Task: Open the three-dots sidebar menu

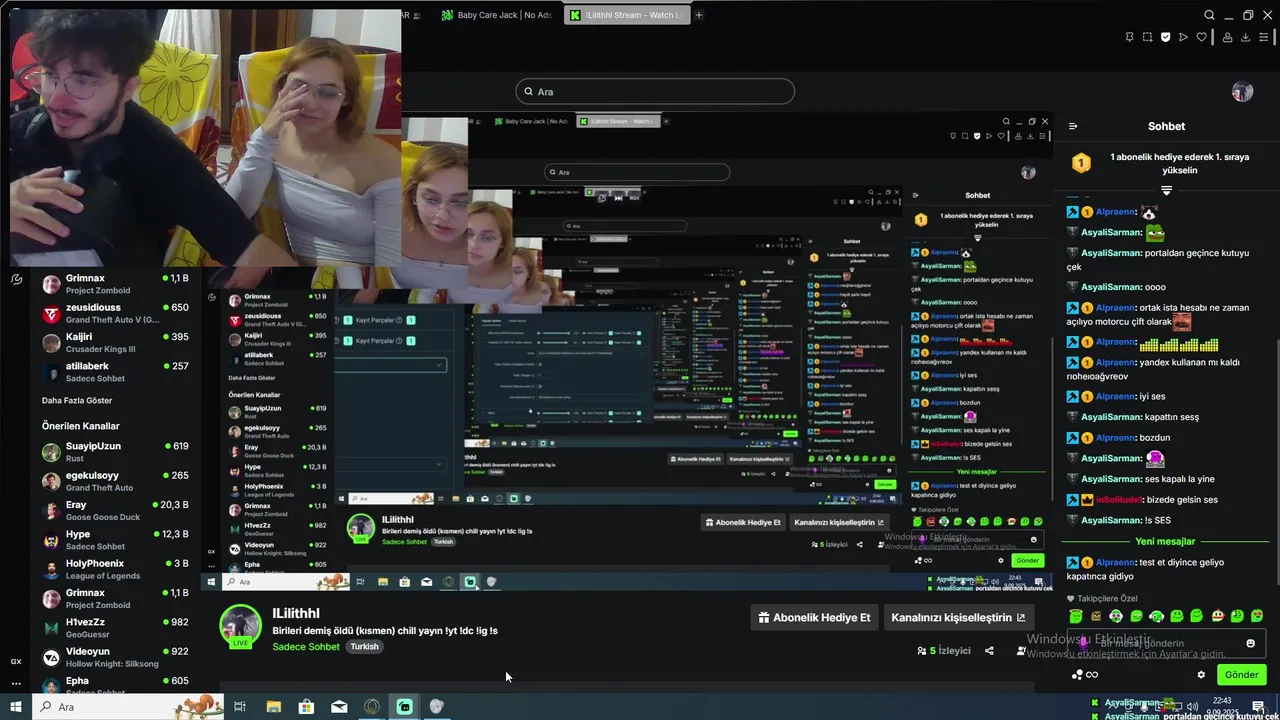Action: point(16,683)
